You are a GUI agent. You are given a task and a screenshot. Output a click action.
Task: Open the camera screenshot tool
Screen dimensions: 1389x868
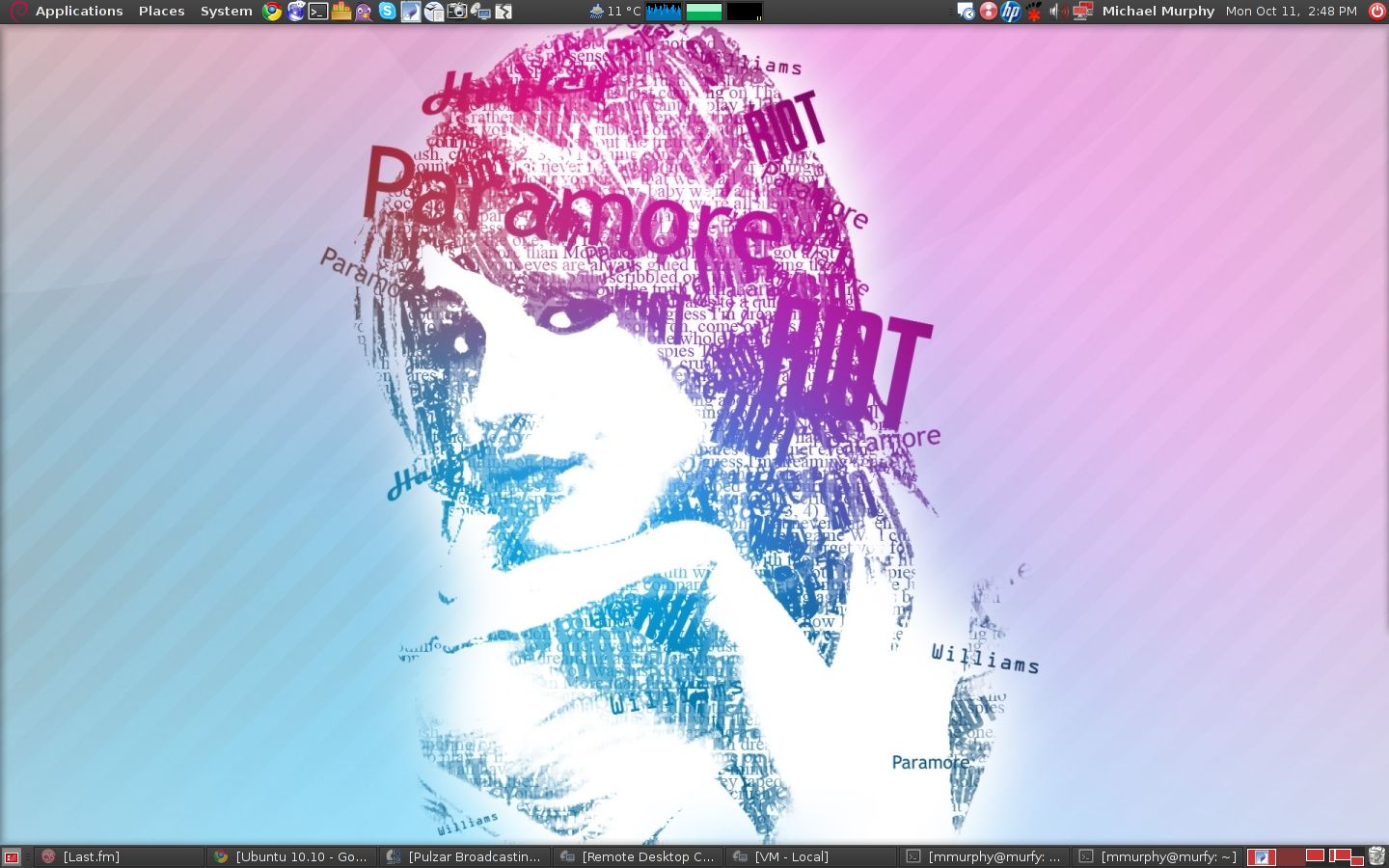[x=457, y=12]
